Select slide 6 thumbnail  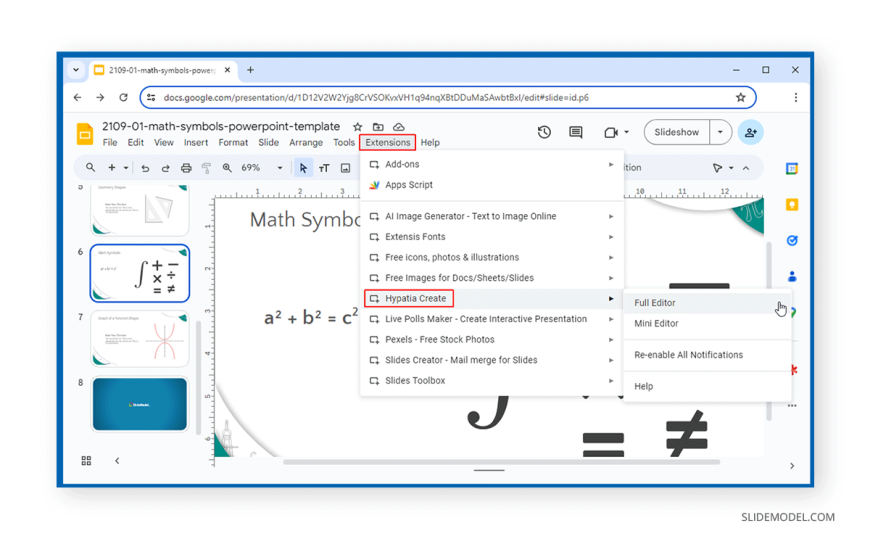140,274
